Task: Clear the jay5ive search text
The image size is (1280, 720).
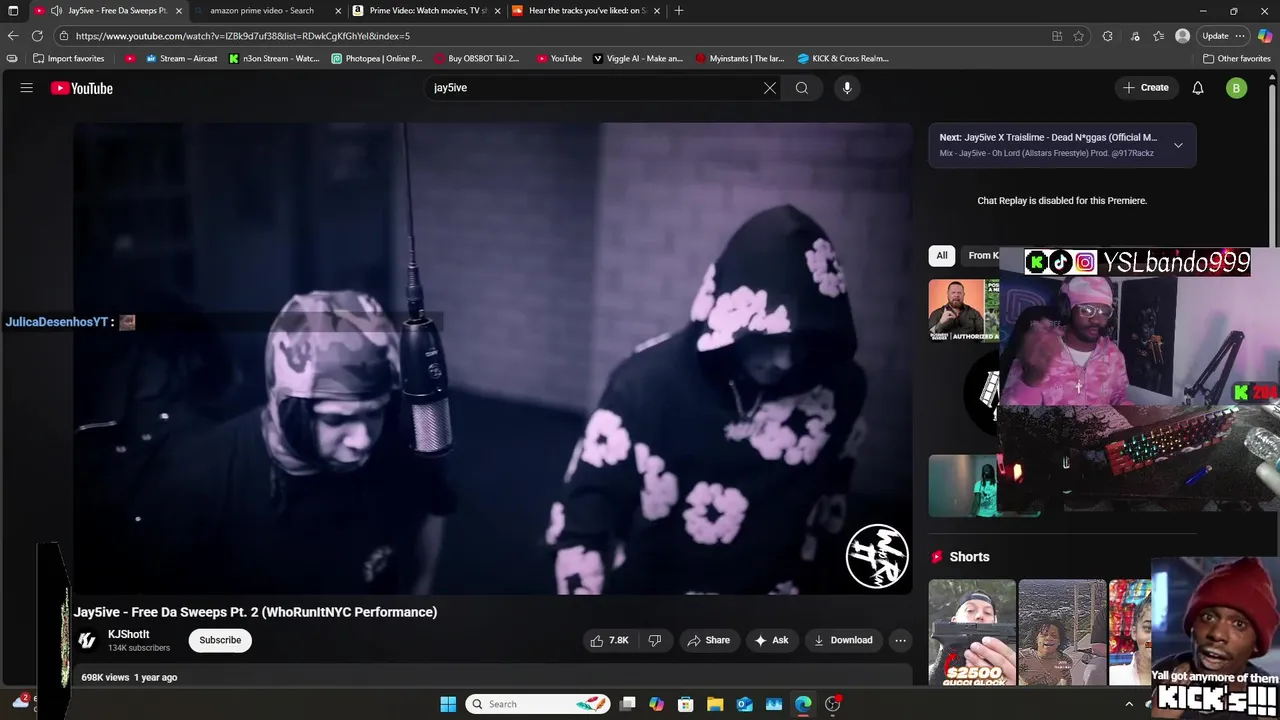Action: (770, 88)
